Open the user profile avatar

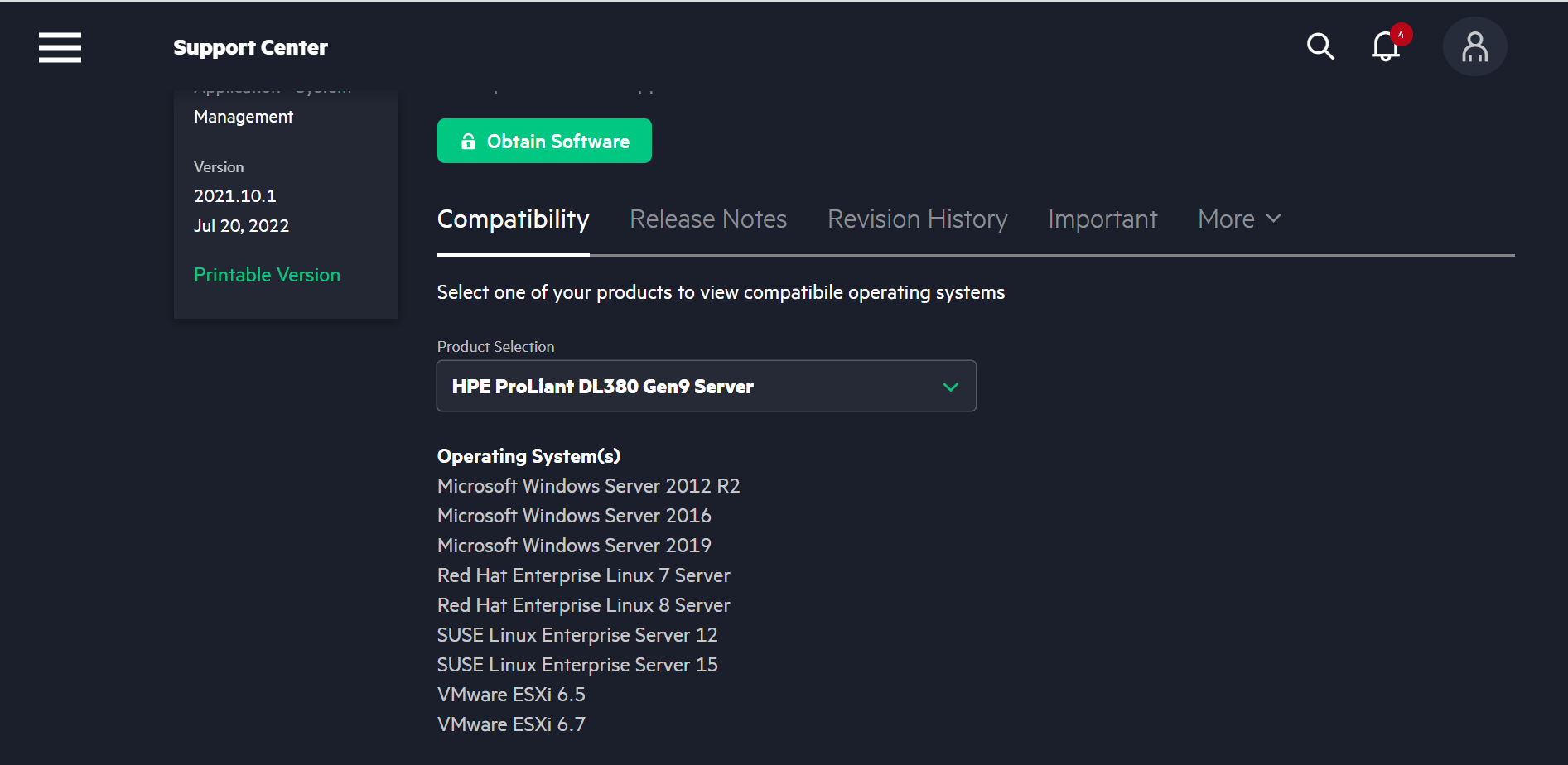tap(1474, 46)
